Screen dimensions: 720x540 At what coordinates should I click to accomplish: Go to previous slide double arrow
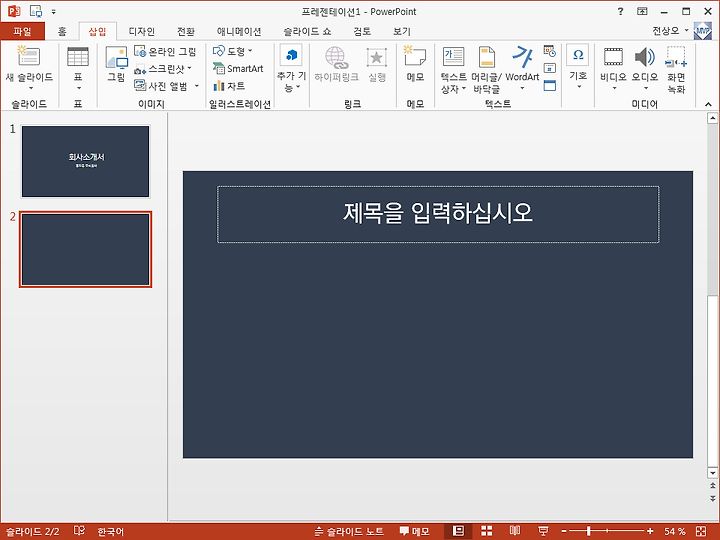tap(712, 485)
